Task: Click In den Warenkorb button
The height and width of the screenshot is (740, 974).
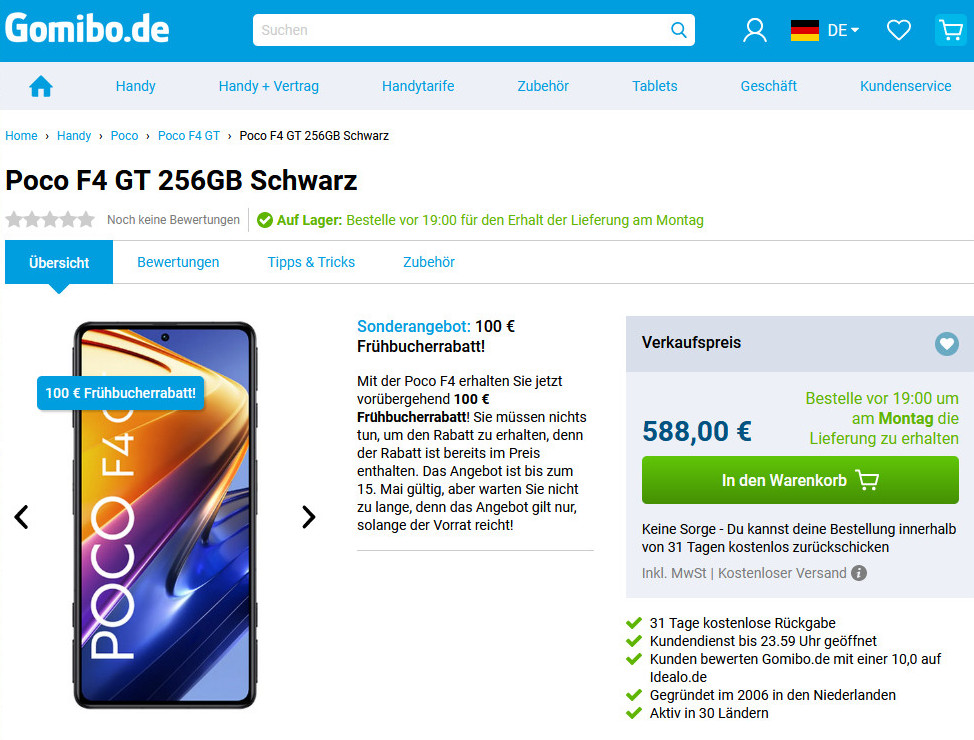Action: (x=800, y=480)
